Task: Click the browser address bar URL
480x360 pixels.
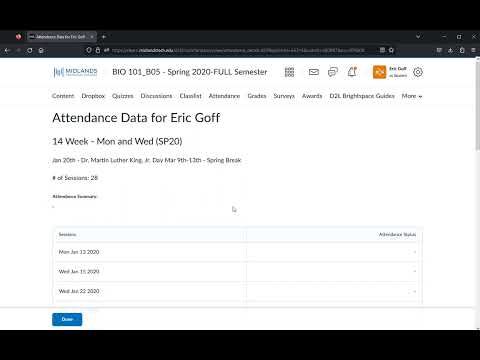Action: point(238,50)
